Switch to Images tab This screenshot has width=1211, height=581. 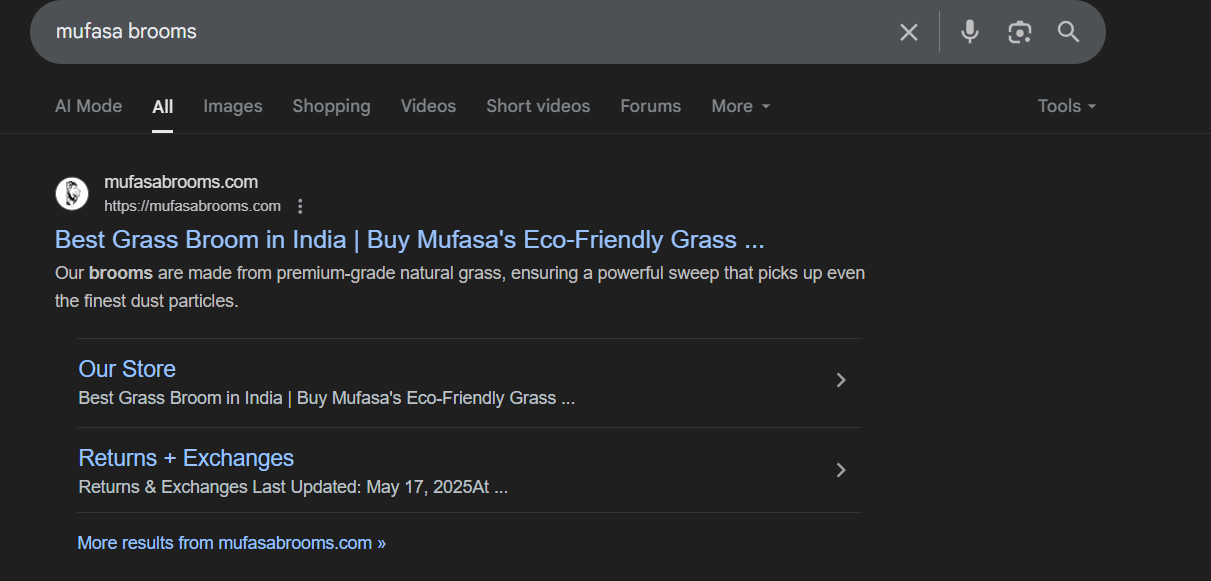point(233,106)
